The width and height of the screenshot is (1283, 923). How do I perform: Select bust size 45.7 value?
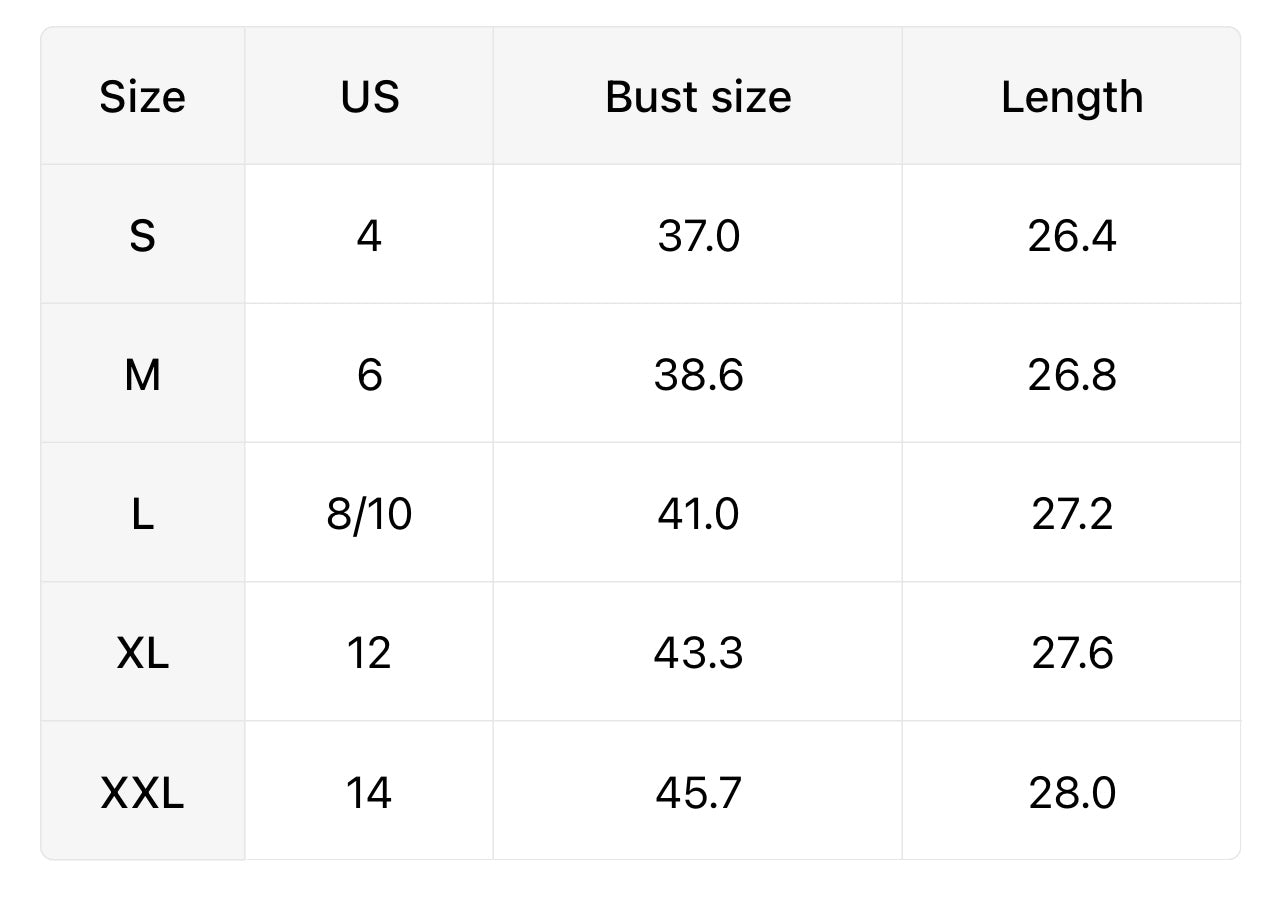pos(698,793)
